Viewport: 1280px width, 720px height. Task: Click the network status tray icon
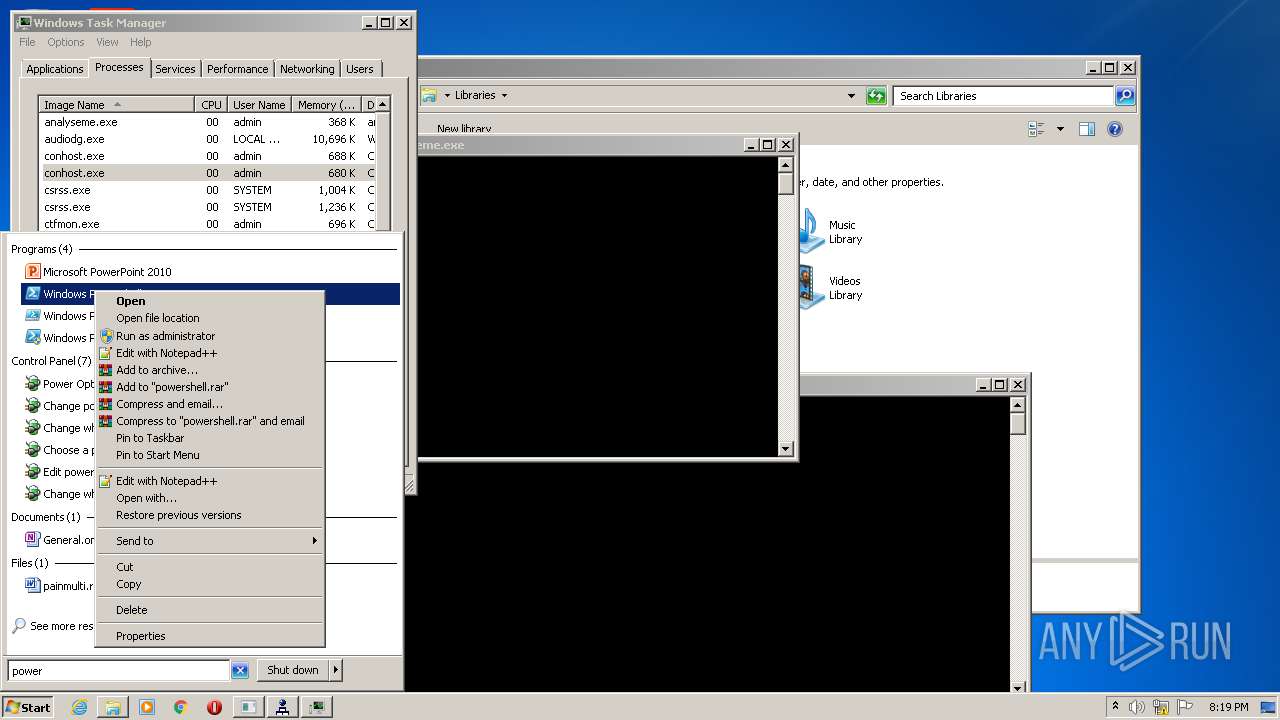pos(1161,707)
